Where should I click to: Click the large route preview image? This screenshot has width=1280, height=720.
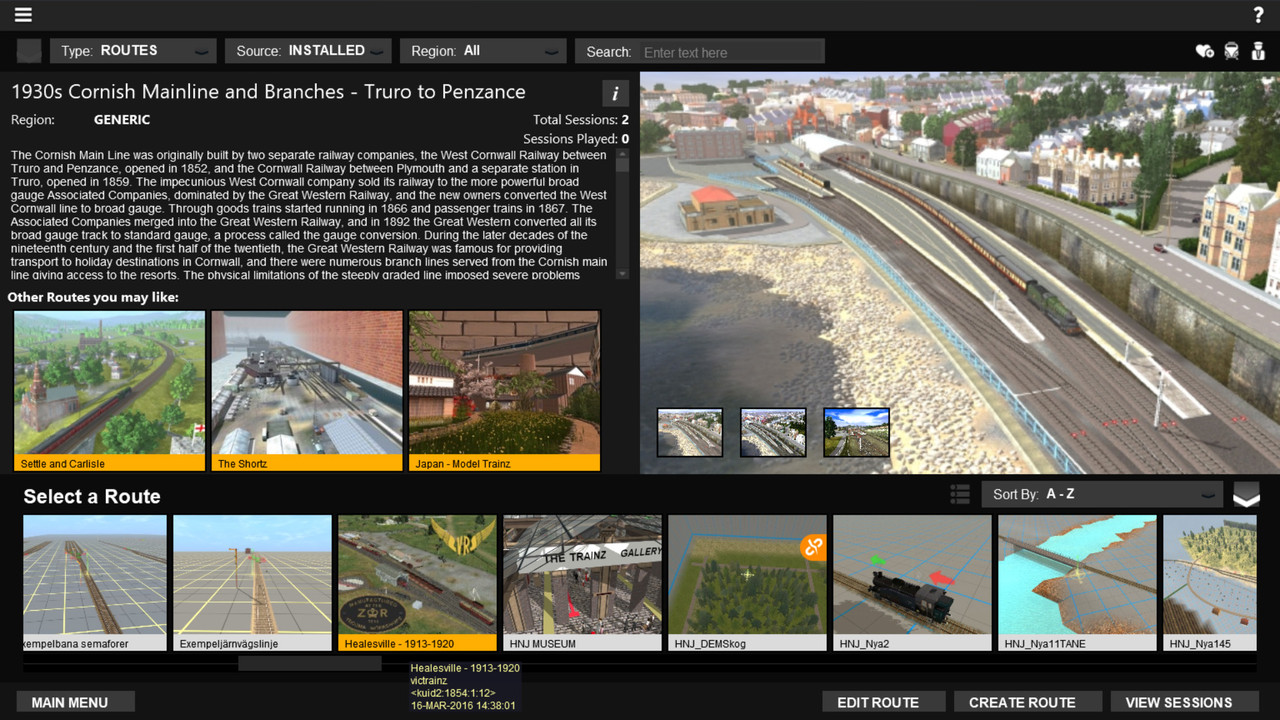click(x=960, y=272)
